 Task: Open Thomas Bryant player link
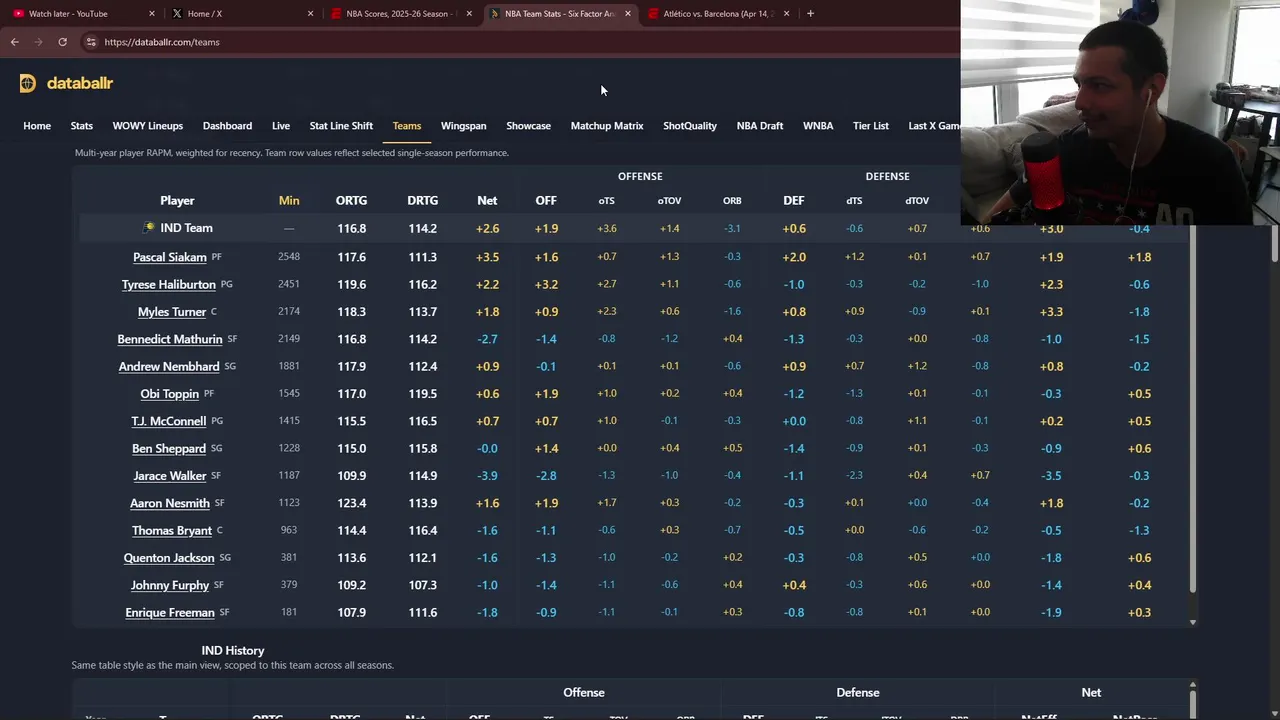pos(172,531)
